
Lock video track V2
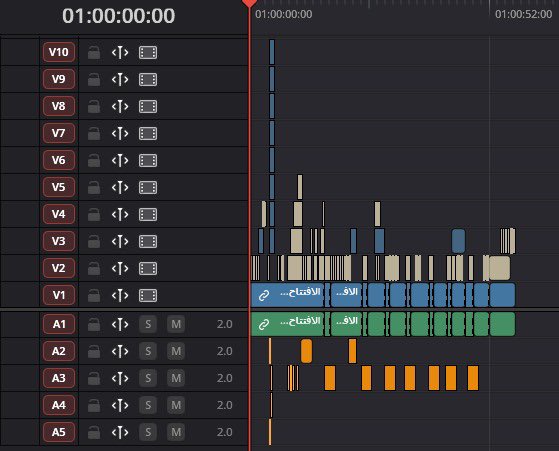click(x=94, y=268)
